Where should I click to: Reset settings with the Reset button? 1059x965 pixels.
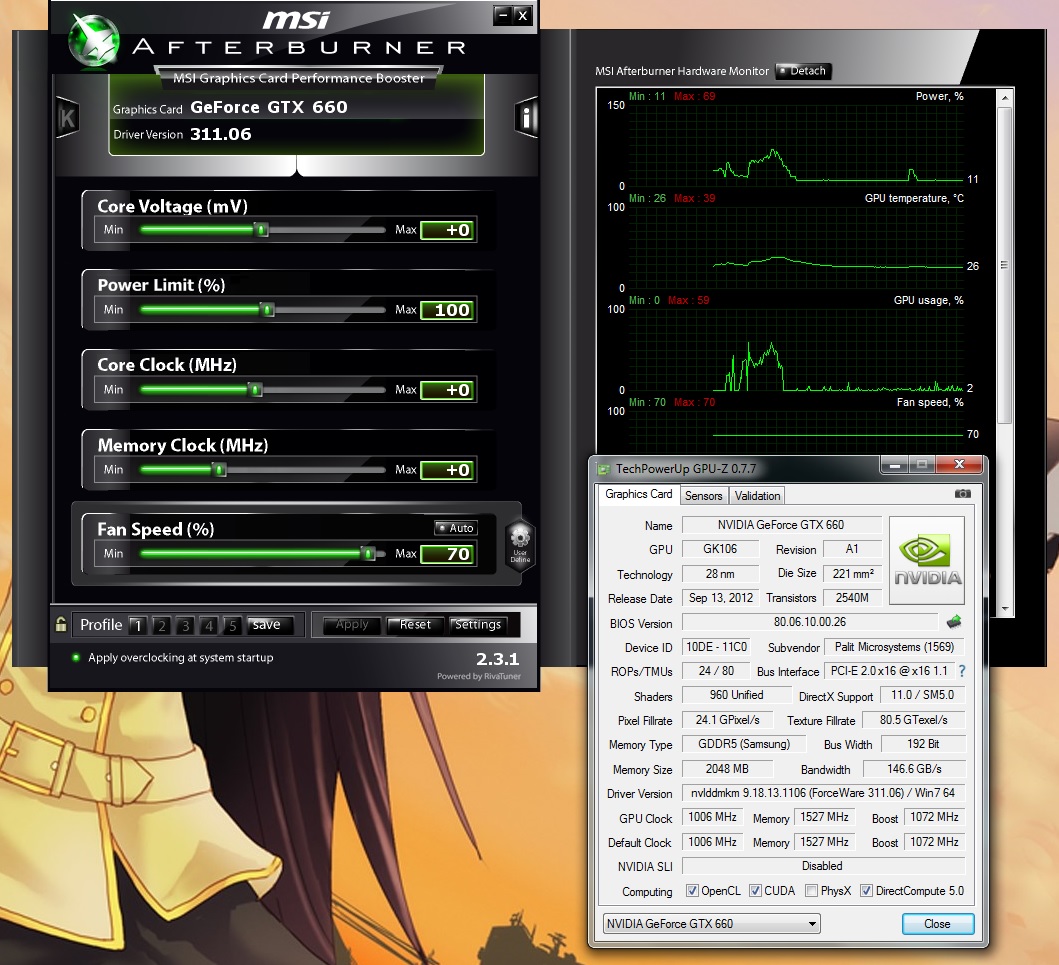[x=415, y=625]
